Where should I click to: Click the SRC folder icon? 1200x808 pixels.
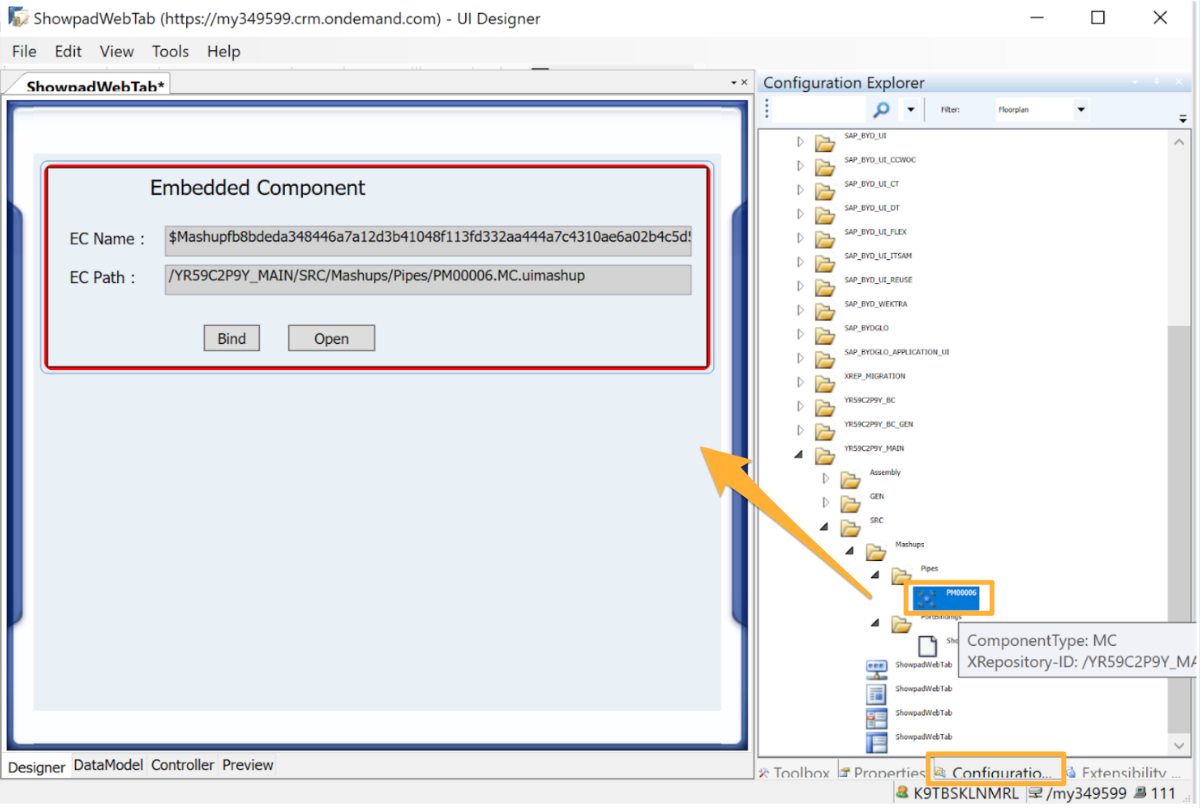click(850, 527)
